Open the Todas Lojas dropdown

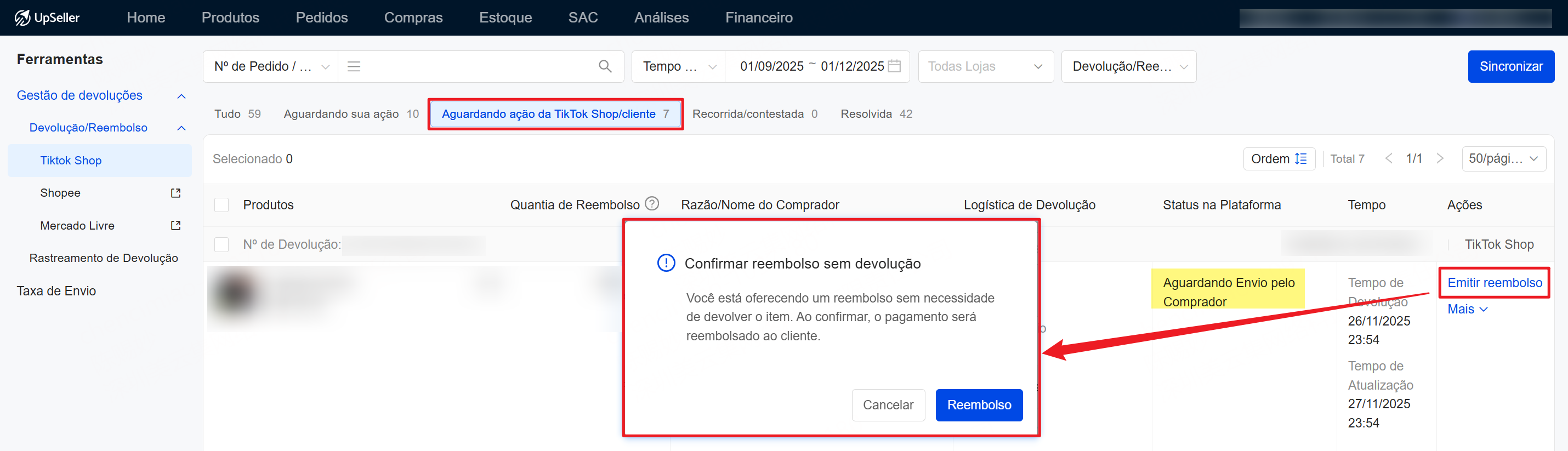(985, 66)
